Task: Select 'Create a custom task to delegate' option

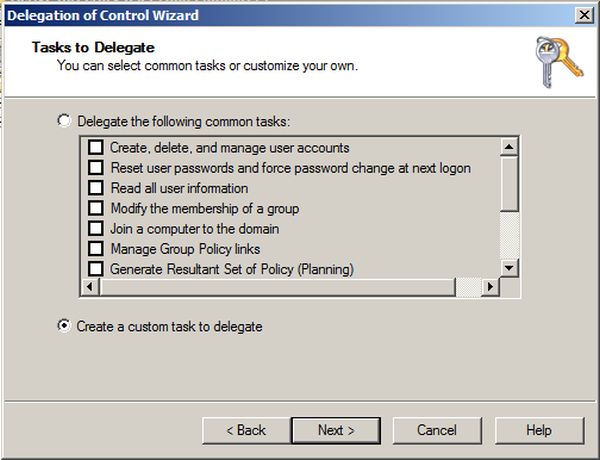Action: [64, 326]
